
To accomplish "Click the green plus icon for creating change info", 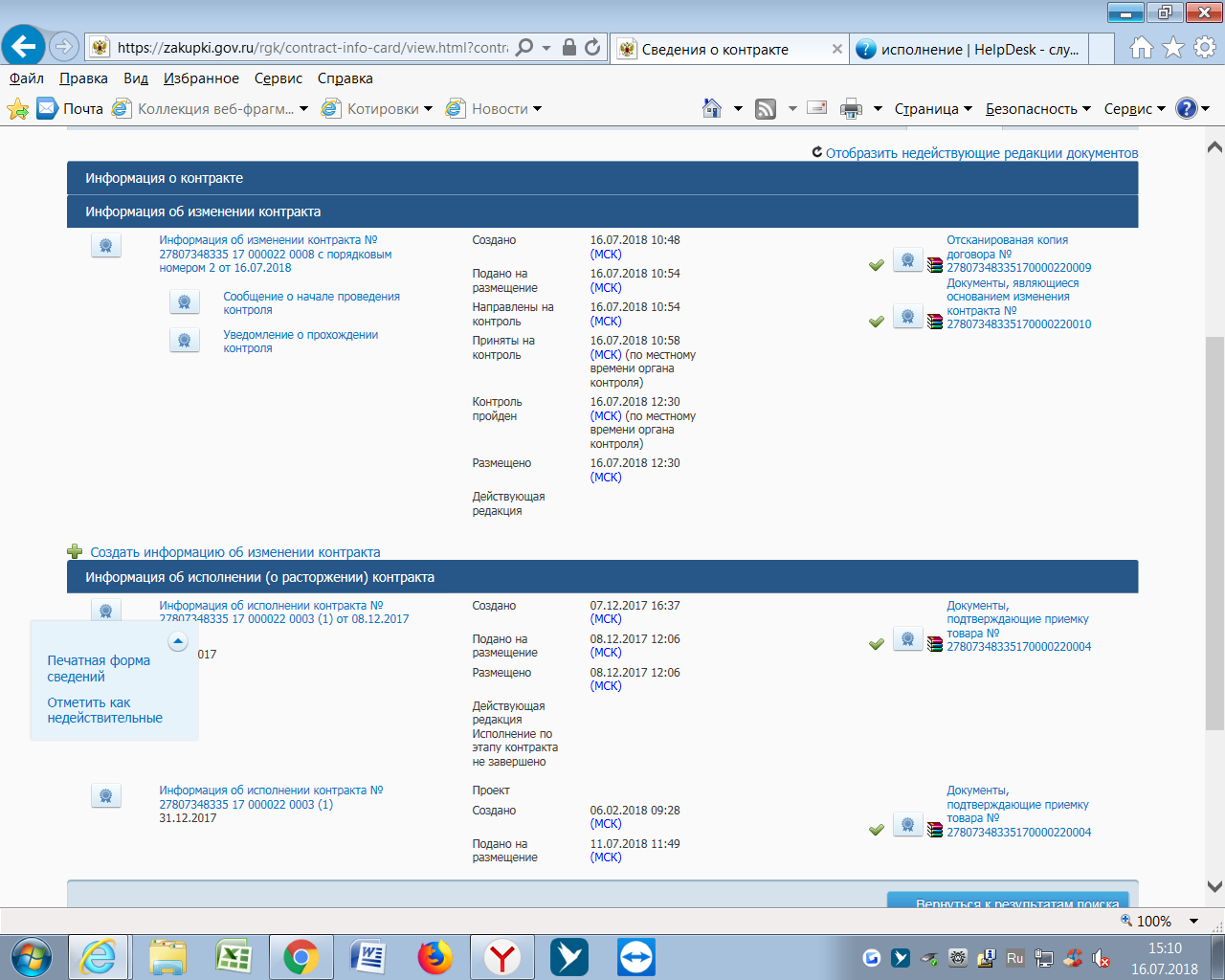I will [x=75, y=551].
